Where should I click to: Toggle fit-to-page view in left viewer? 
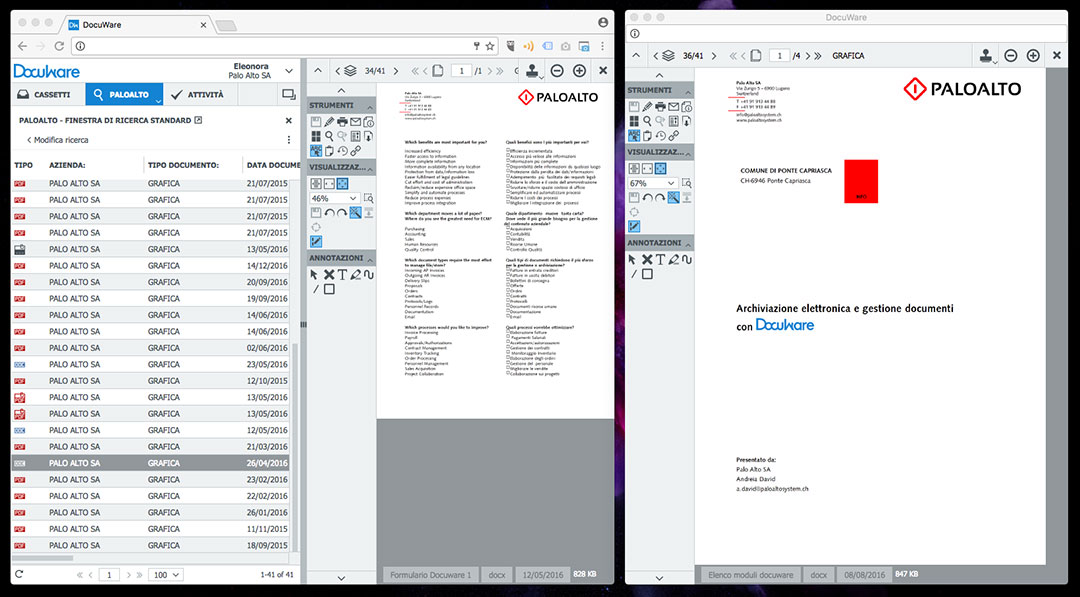click(342, 184)
